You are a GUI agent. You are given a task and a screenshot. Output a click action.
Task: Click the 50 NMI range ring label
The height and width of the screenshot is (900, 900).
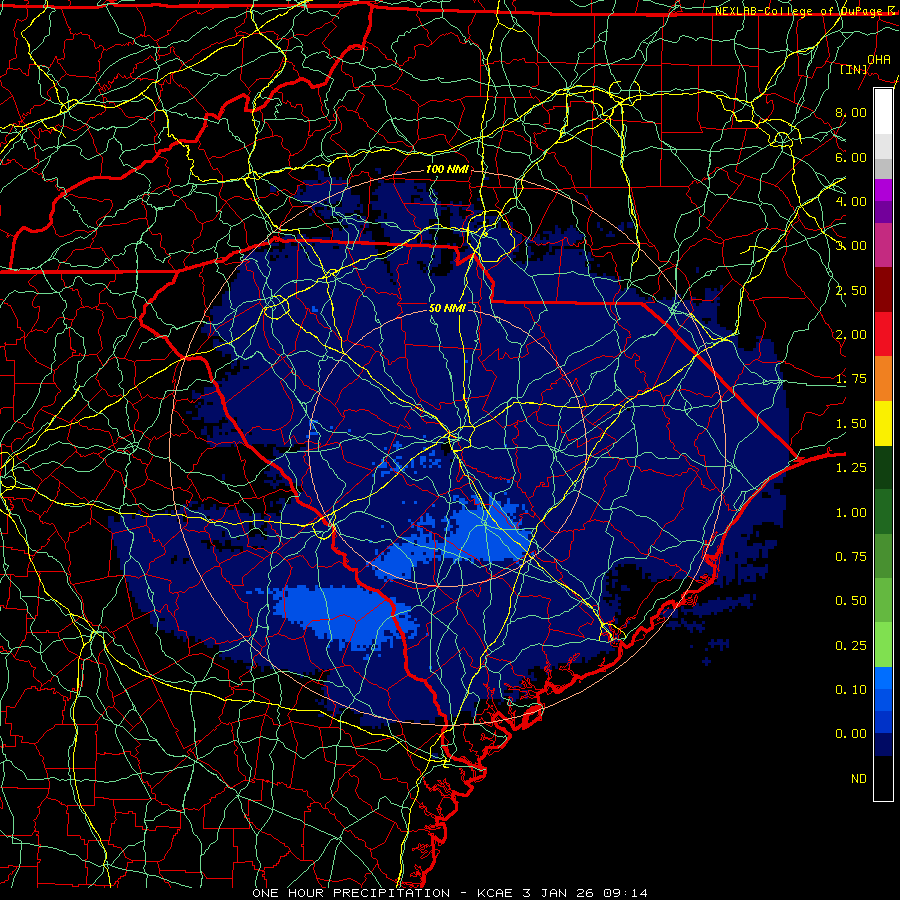[x=447, y=308]
